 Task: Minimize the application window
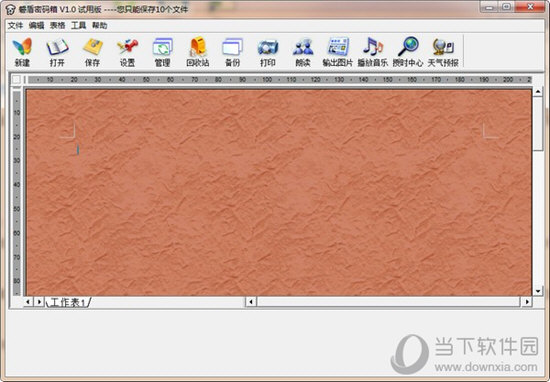click(490, 7)
